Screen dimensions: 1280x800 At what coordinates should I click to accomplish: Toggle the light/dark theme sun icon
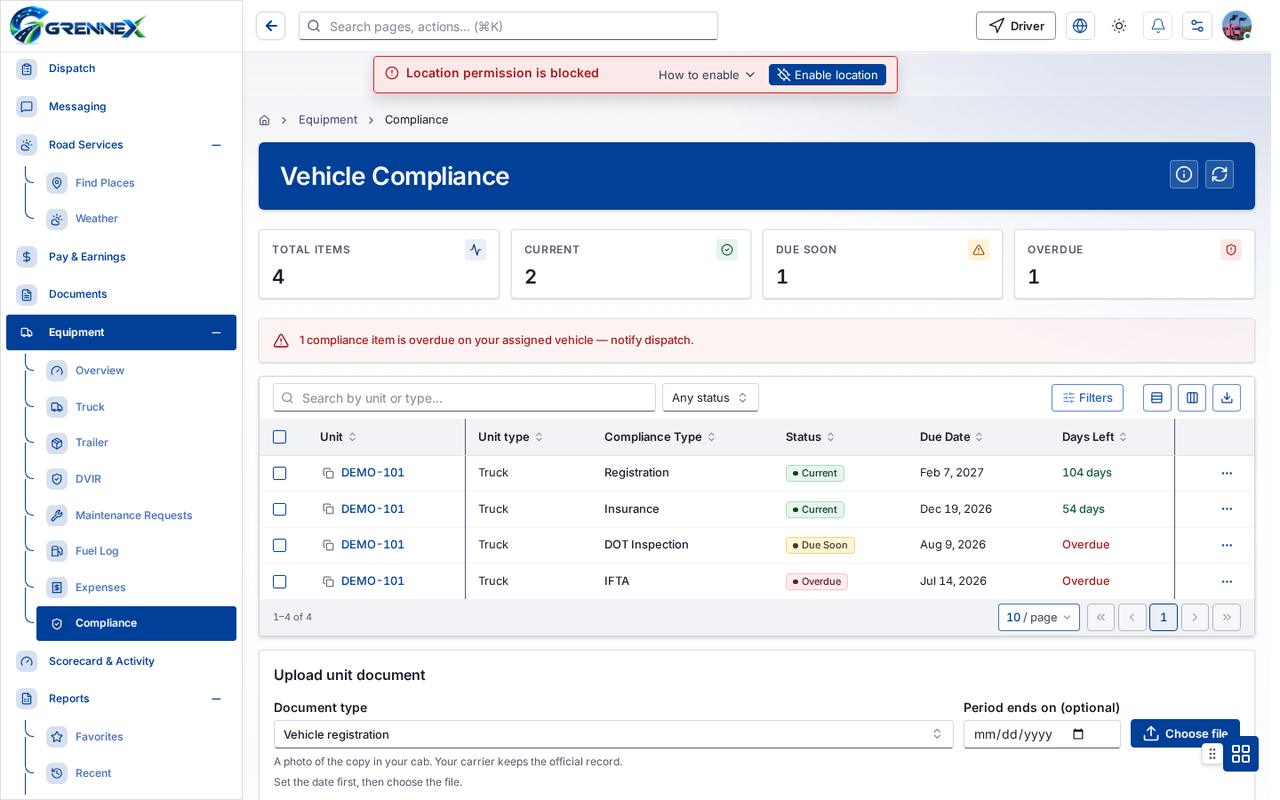(1119, 26)
